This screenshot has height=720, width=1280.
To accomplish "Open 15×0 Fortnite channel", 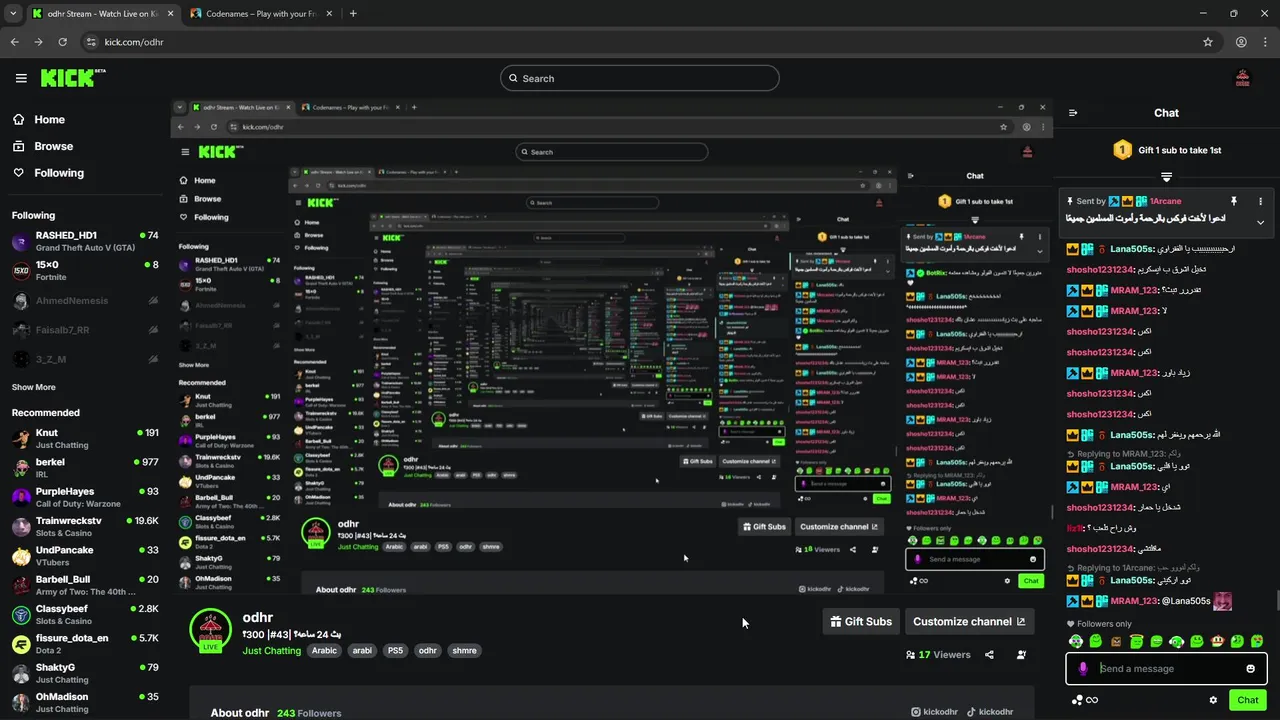I will [x=85, y=270].
